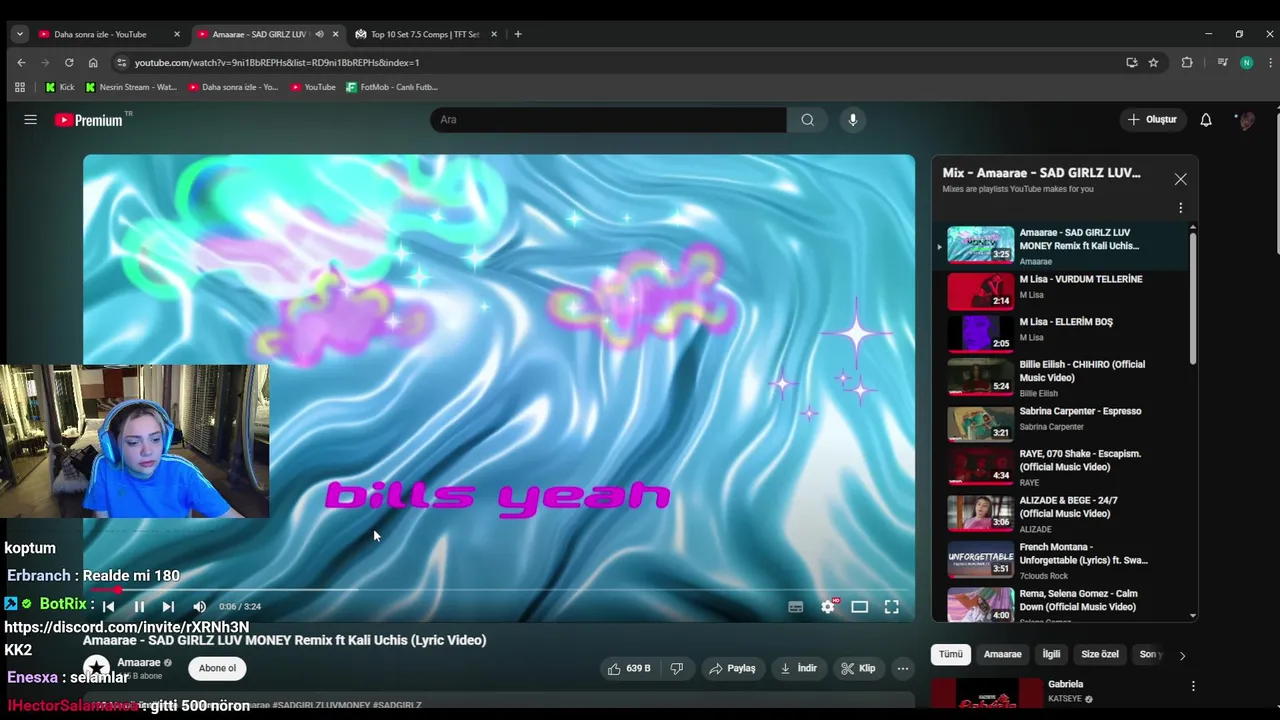Viewport: 1280px width, 720px height.
Task: Open the Amaarae channel name link
Action: (x=139, y=662)
